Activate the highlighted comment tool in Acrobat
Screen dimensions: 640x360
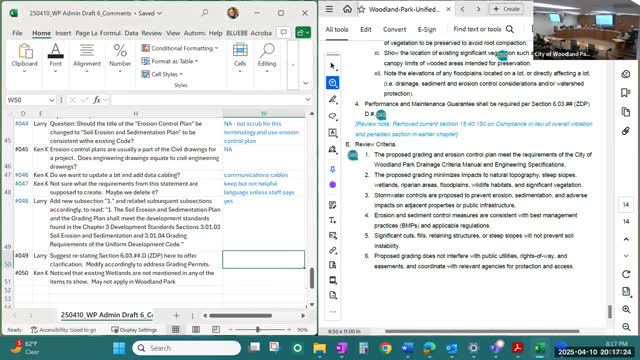pos(333,83)
